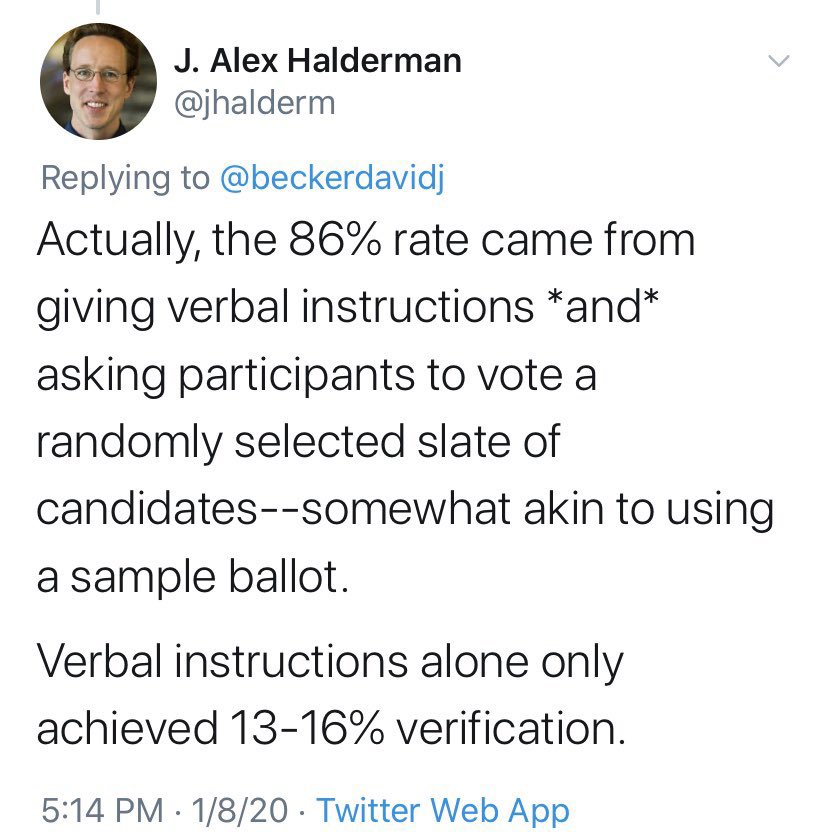This screenshot has height=839, width=815.
Task: Click the '86%' figure in tweet
Action: click(335, 240)
